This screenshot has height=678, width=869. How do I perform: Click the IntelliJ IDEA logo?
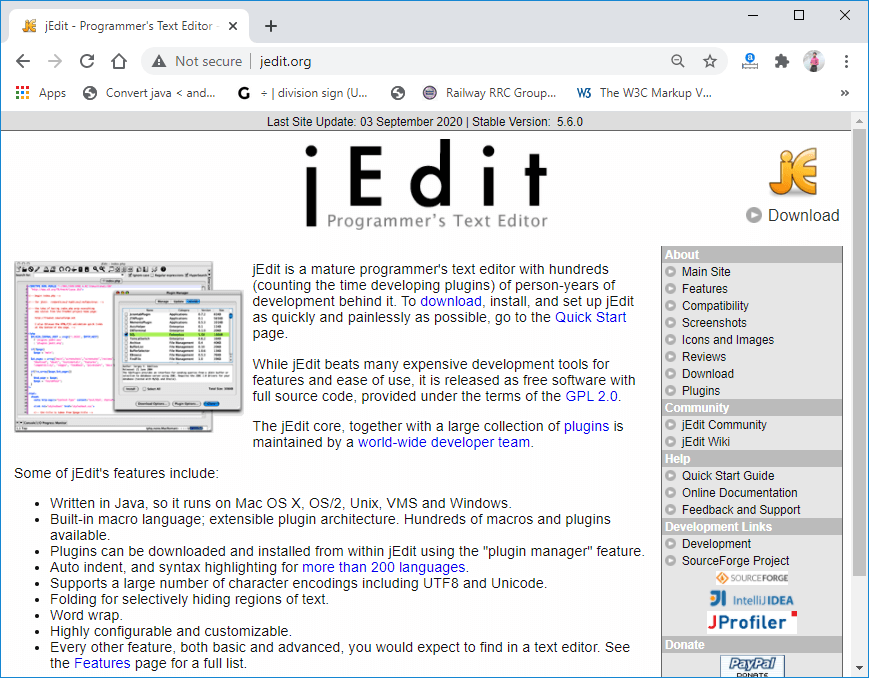point(752,599)
